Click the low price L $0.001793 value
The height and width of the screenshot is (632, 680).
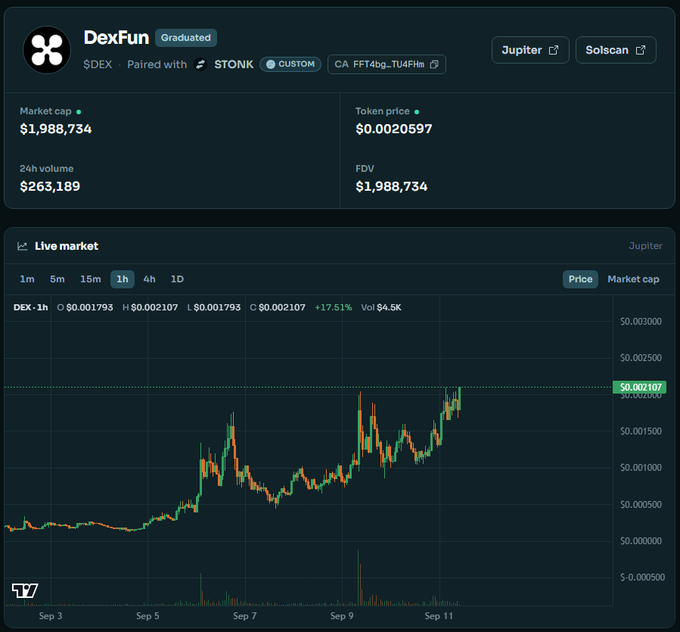coord(214,308)
